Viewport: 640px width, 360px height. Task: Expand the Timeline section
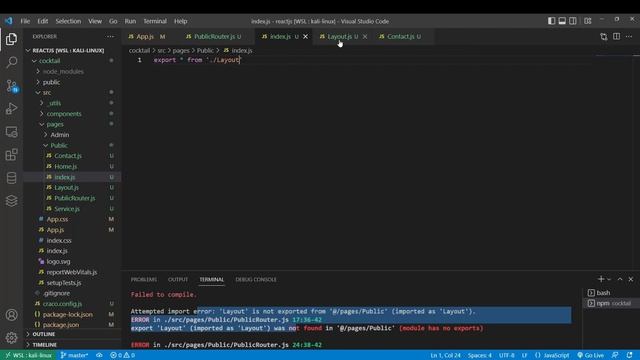tap(44, 344)
